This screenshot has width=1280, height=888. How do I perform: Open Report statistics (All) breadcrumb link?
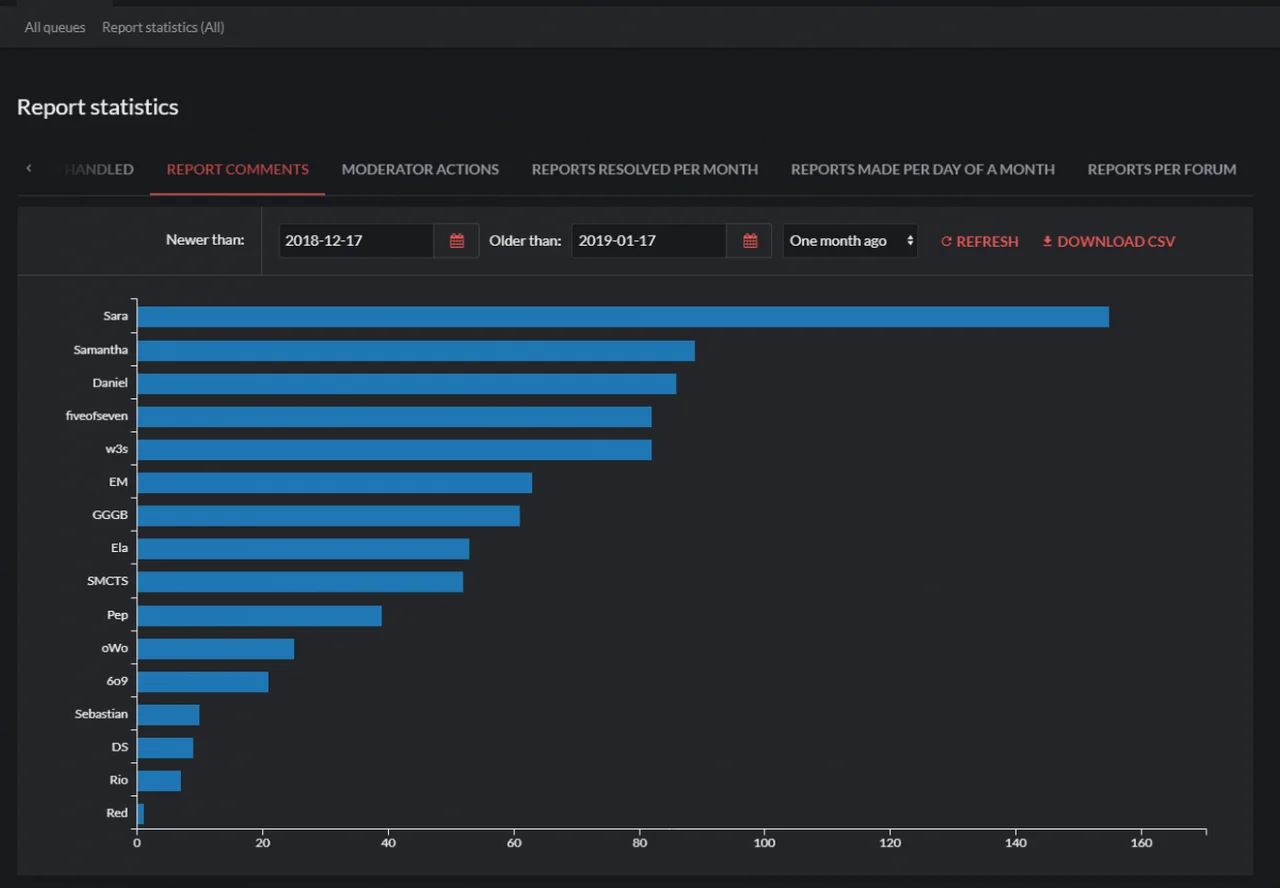pyautogui.click(x=163, y=27)
